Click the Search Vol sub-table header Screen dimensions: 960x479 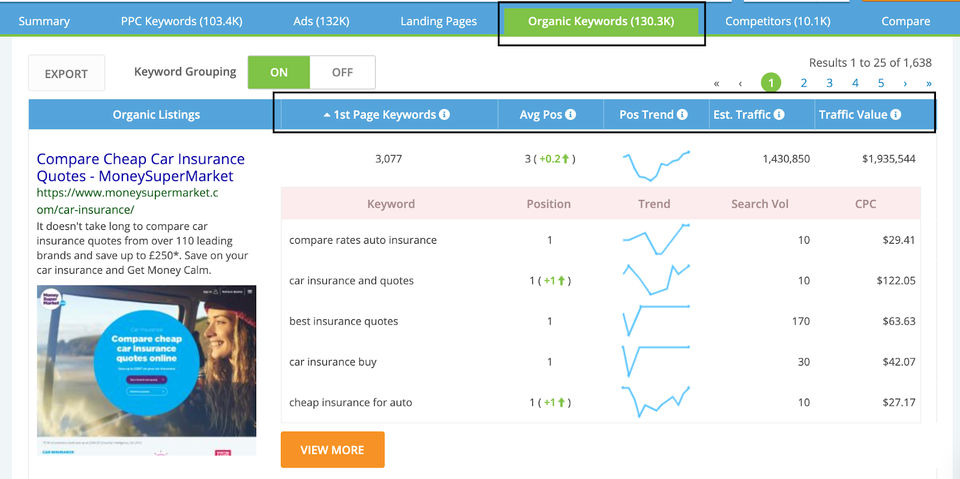[x=760, y=204]
